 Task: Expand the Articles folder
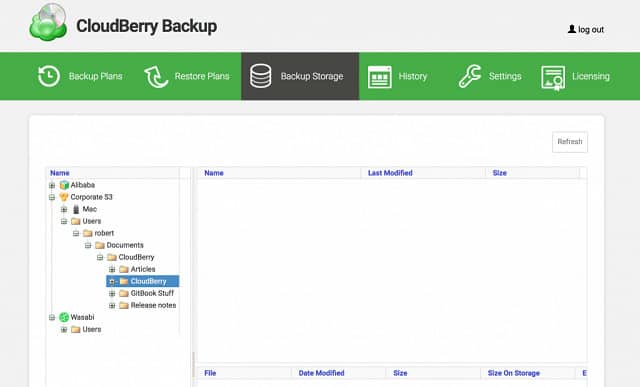[112, 269]
